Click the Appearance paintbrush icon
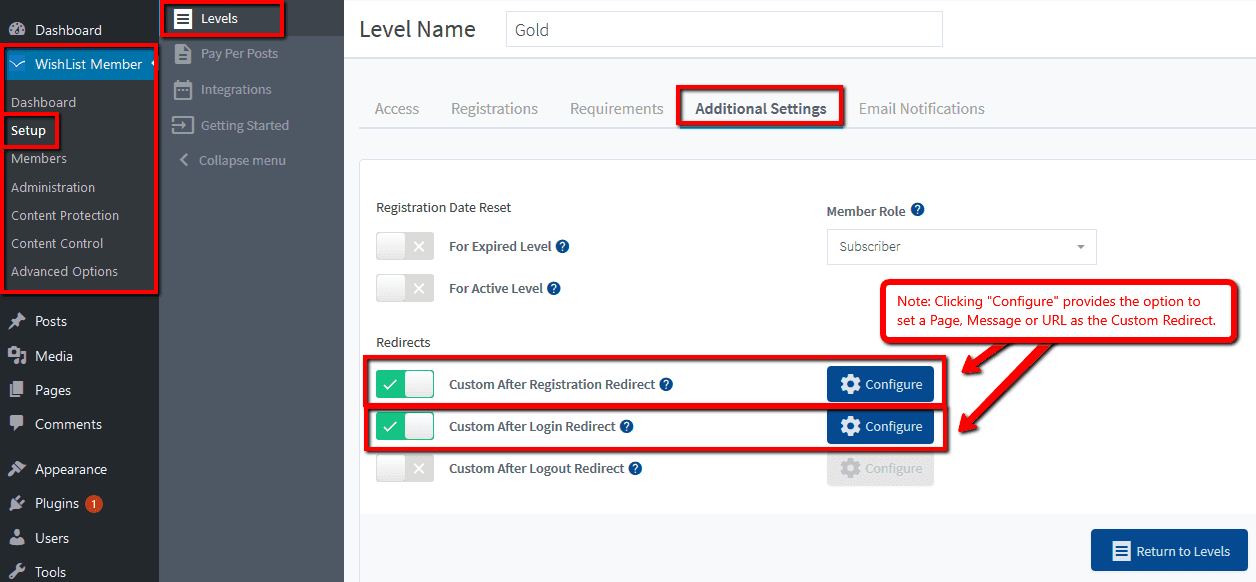Screen dimensions: 1256x582 [x=17, y=469]
